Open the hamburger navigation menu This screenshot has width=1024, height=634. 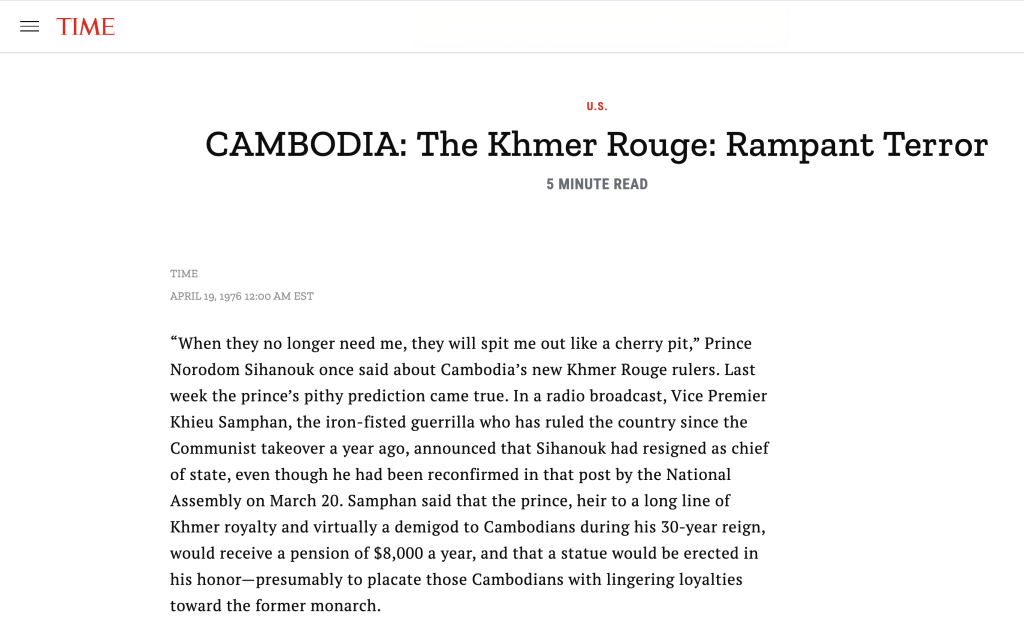[30, 27]
